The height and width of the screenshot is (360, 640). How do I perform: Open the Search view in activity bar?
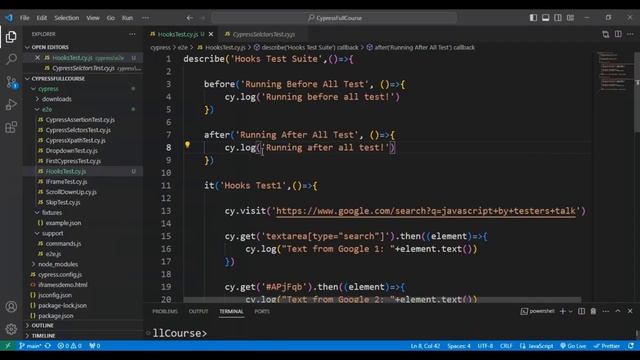pos(11,59)
